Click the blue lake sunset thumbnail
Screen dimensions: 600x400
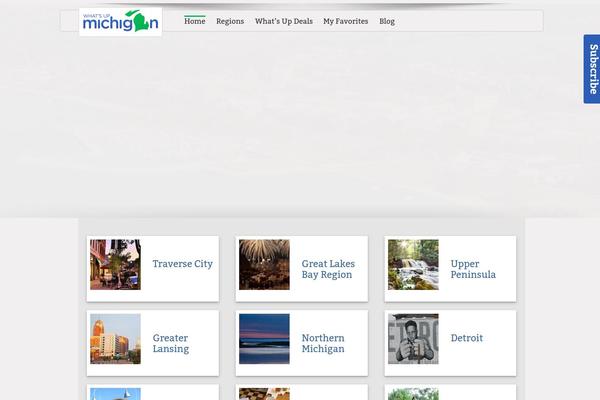[x=264, y=339]
